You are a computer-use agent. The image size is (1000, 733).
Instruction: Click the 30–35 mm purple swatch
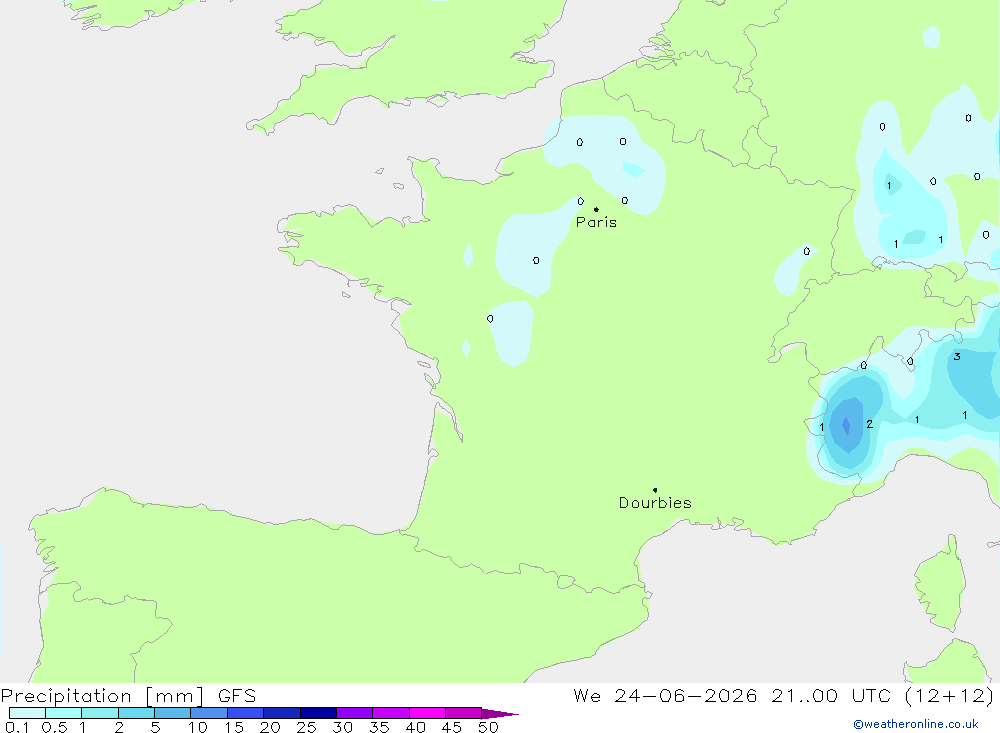354,713
